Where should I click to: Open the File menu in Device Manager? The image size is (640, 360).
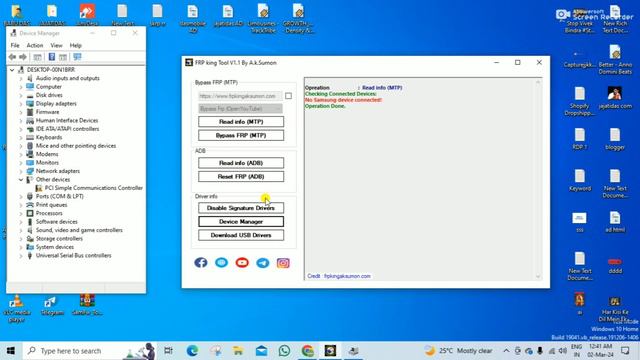coord(15,45)
